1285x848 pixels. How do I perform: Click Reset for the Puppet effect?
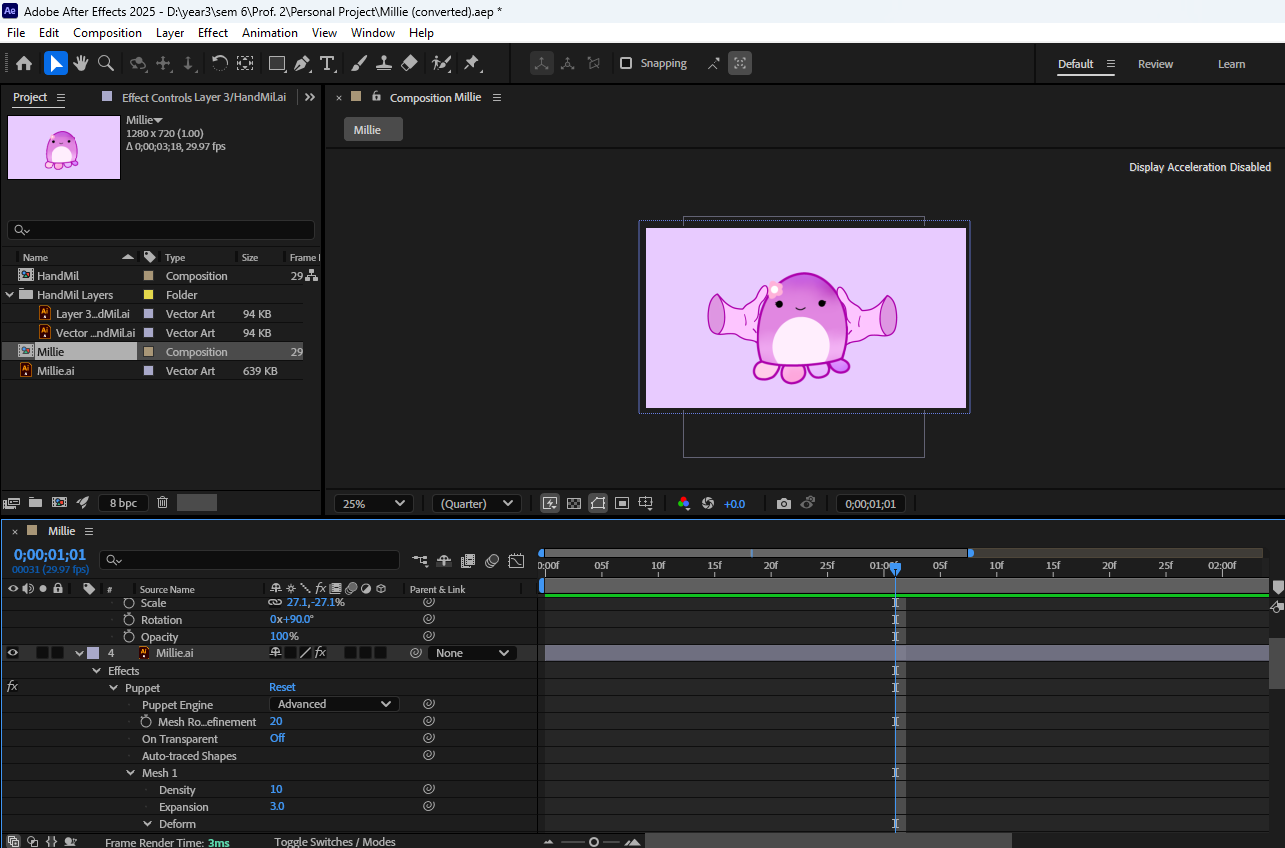(282, 688)
